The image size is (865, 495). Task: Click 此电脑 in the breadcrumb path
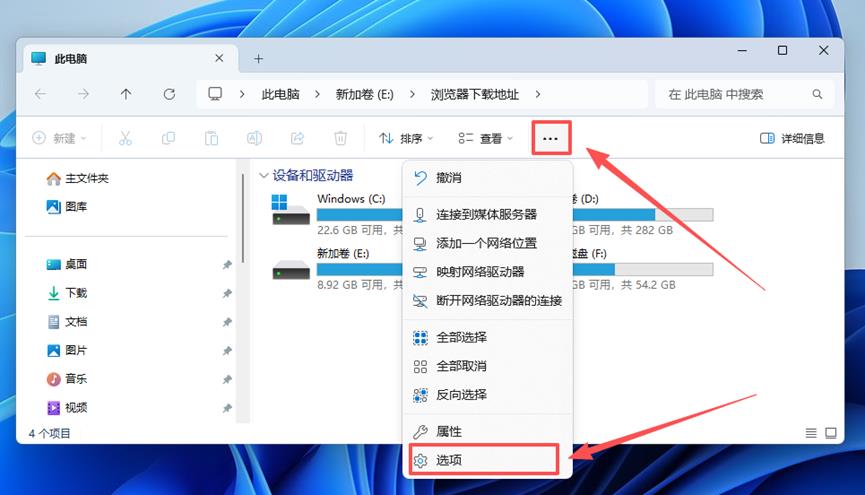coord(280,94)
